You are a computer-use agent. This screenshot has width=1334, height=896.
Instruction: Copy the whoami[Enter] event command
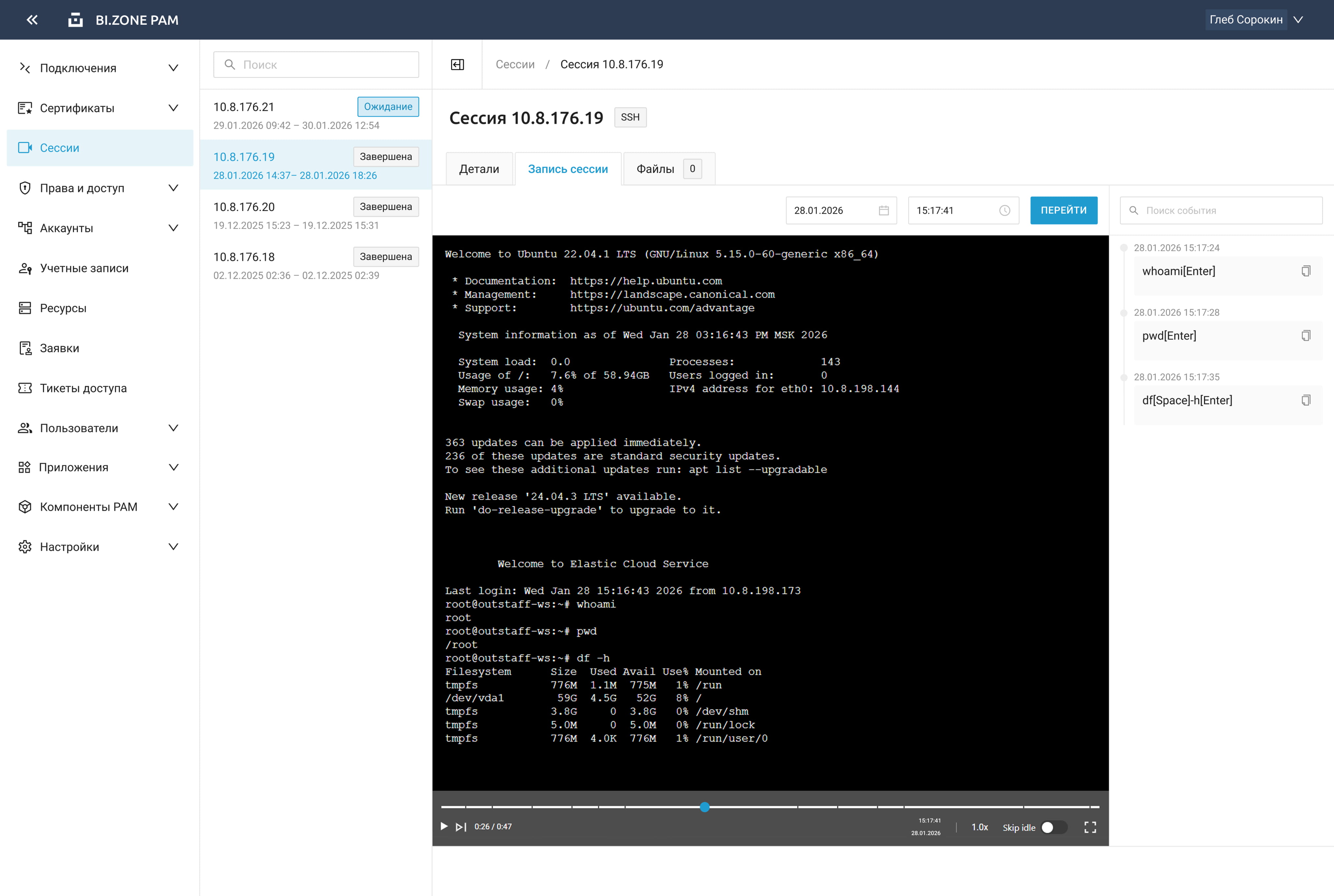click(1305, 272)
